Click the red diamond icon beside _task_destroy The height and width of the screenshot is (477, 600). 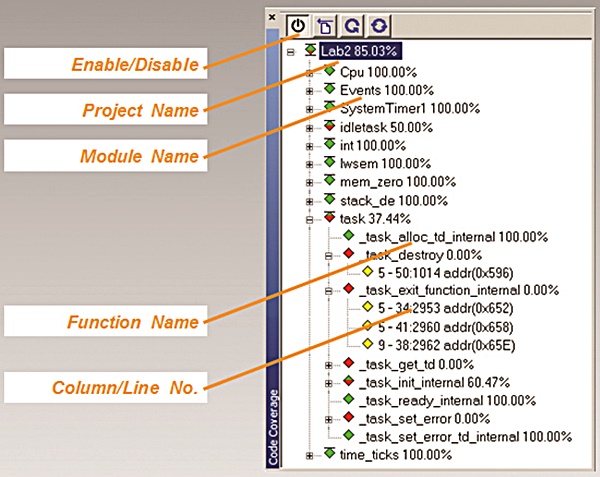pyautogui.click(x=349, y=254)
